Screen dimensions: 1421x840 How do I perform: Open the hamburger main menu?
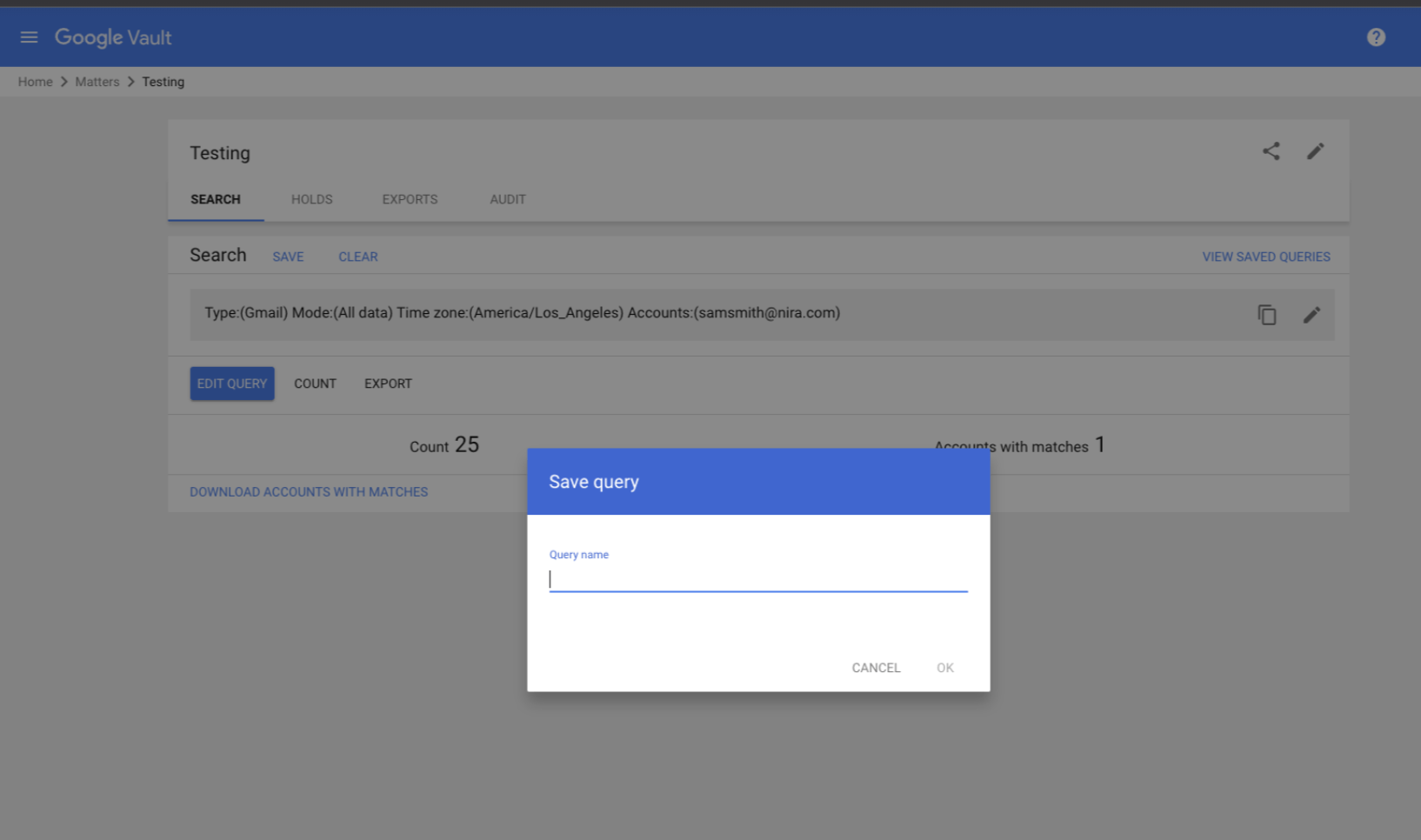tap(29, 37)
